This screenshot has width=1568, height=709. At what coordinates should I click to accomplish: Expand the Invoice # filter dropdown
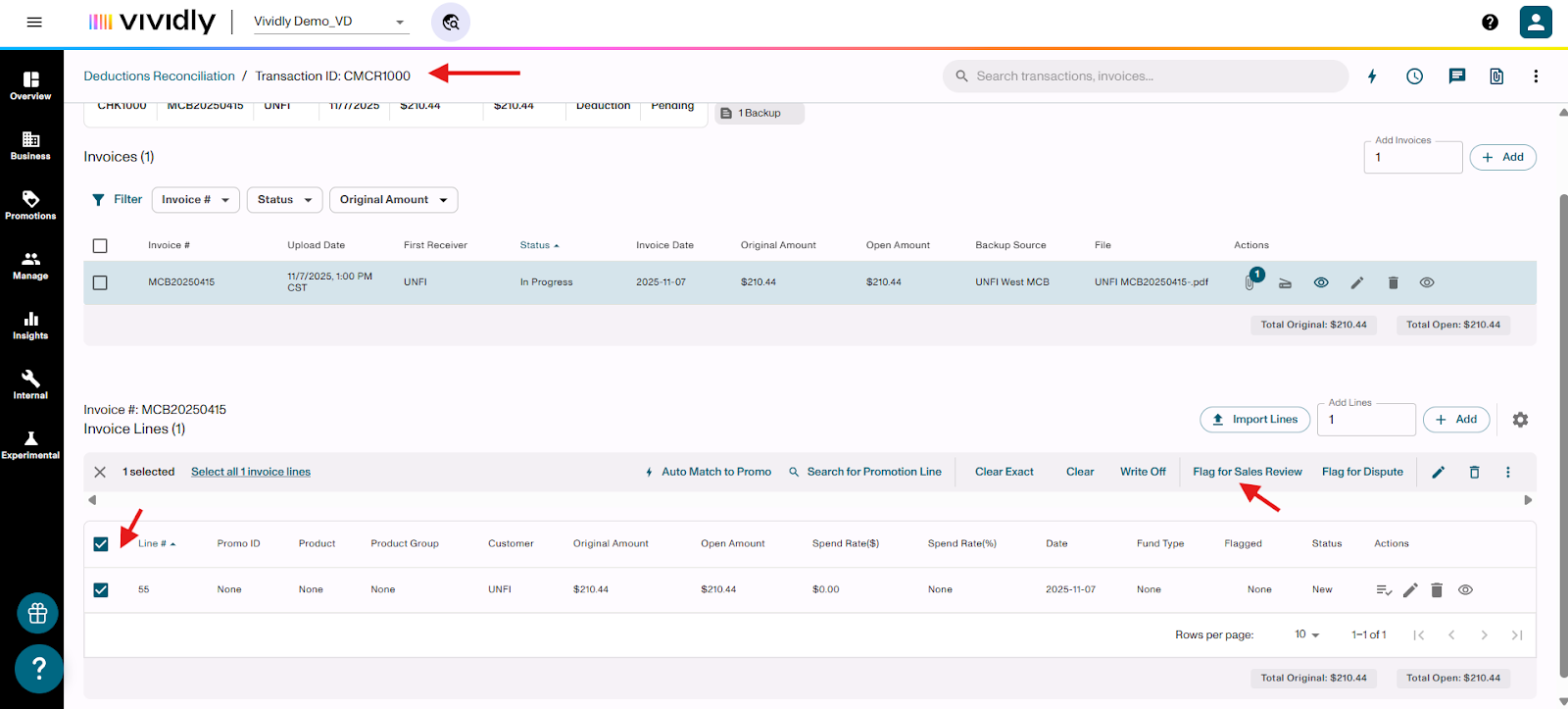tap(195, 200)
